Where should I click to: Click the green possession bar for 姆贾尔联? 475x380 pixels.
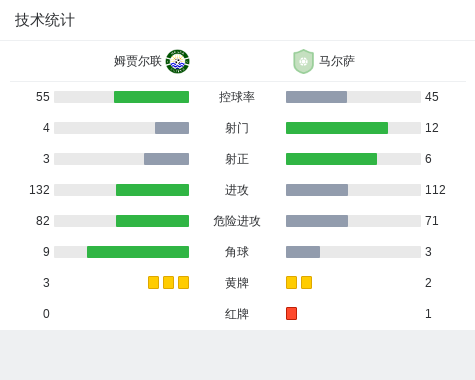(151, 97)
